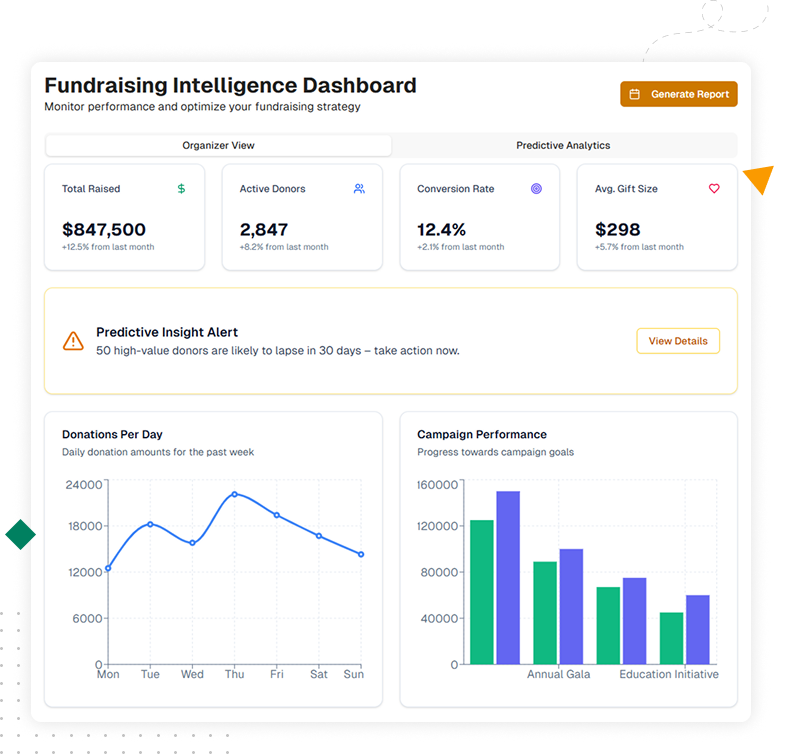Viewport: 785px width, 754px height.
Task: Select the $847,500 Total Raised value
Action: [x=104, y=229]
